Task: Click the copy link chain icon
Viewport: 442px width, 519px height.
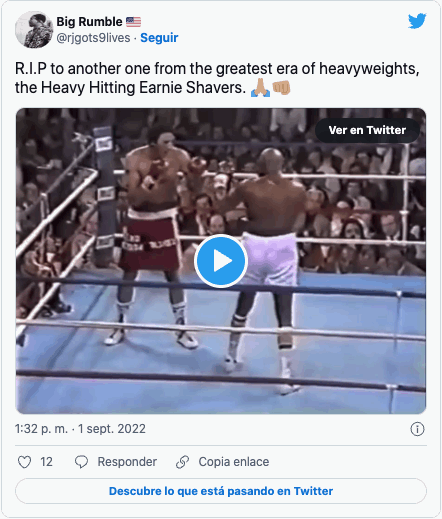Action: tap(182, 462)
